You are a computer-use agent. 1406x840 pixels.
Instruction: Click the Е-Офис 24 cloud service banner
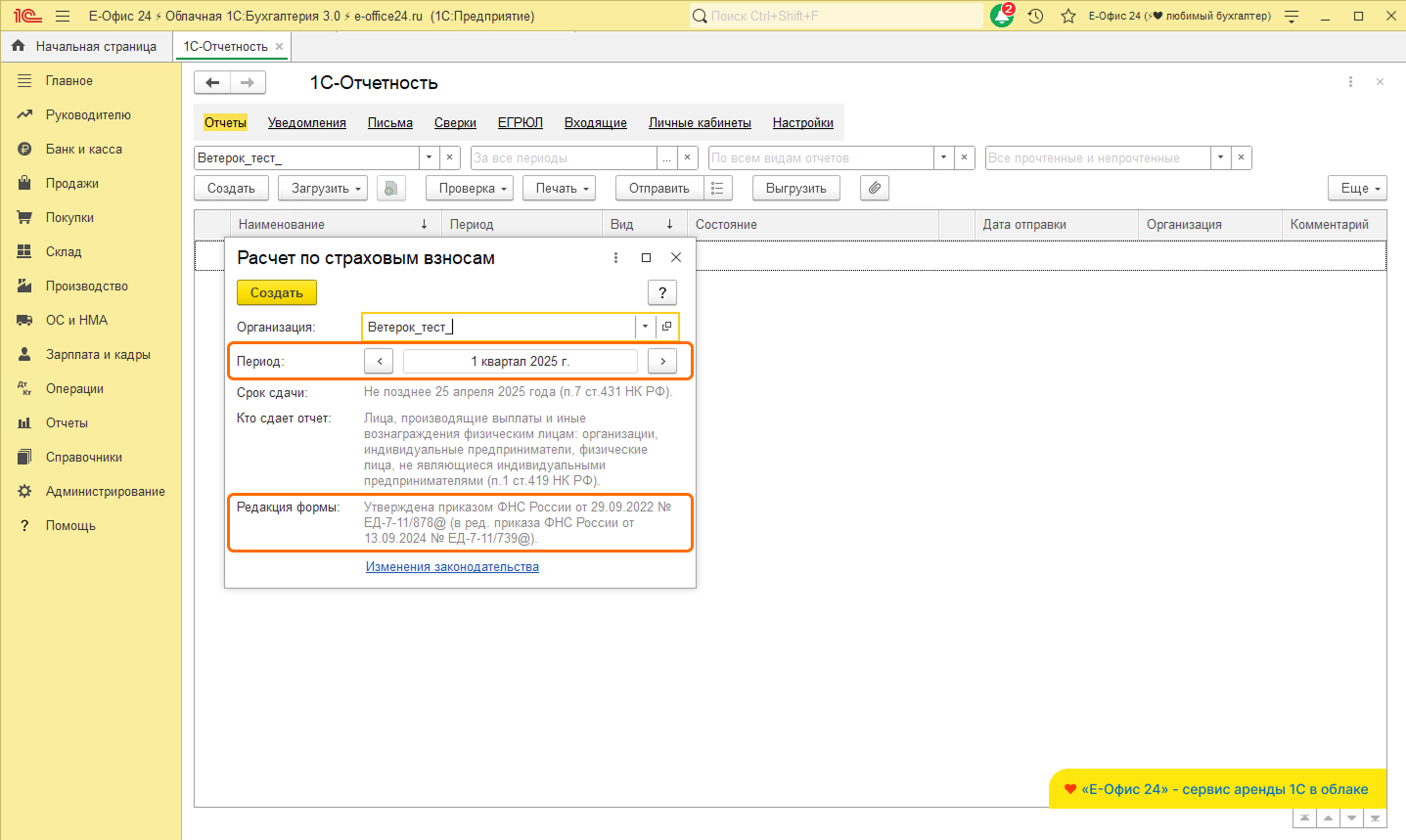pos(1217,789)
